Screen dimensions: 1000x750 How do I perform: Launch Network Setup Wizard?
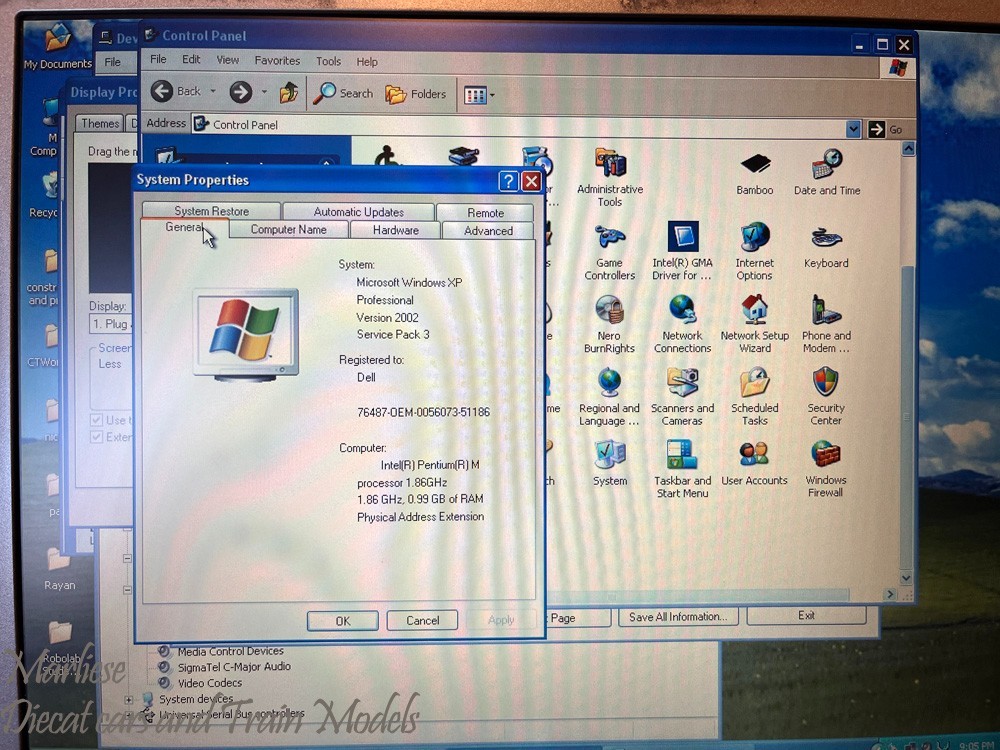coord(754,325)
